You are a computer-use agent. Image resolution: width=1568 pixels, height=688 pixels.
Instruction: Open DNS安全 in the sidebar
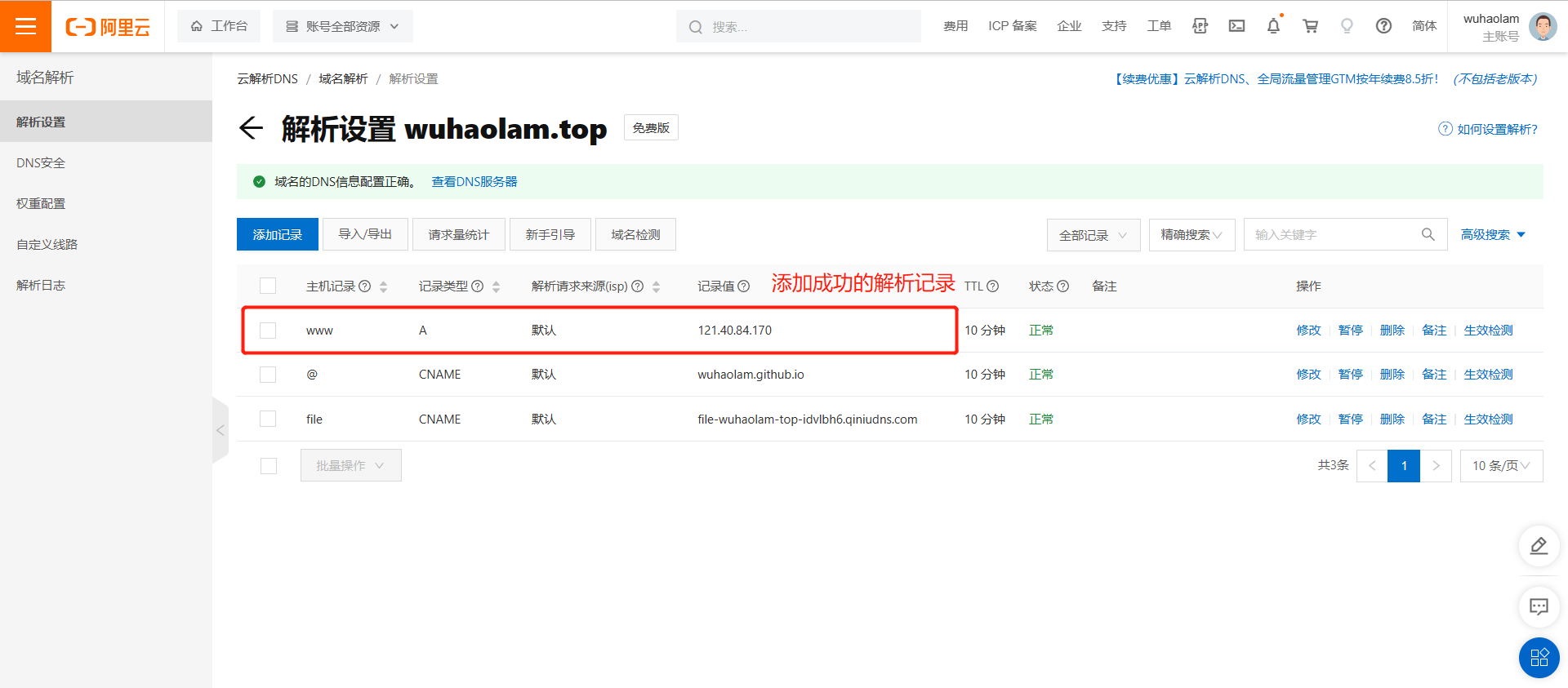click(x=106, y=162)
